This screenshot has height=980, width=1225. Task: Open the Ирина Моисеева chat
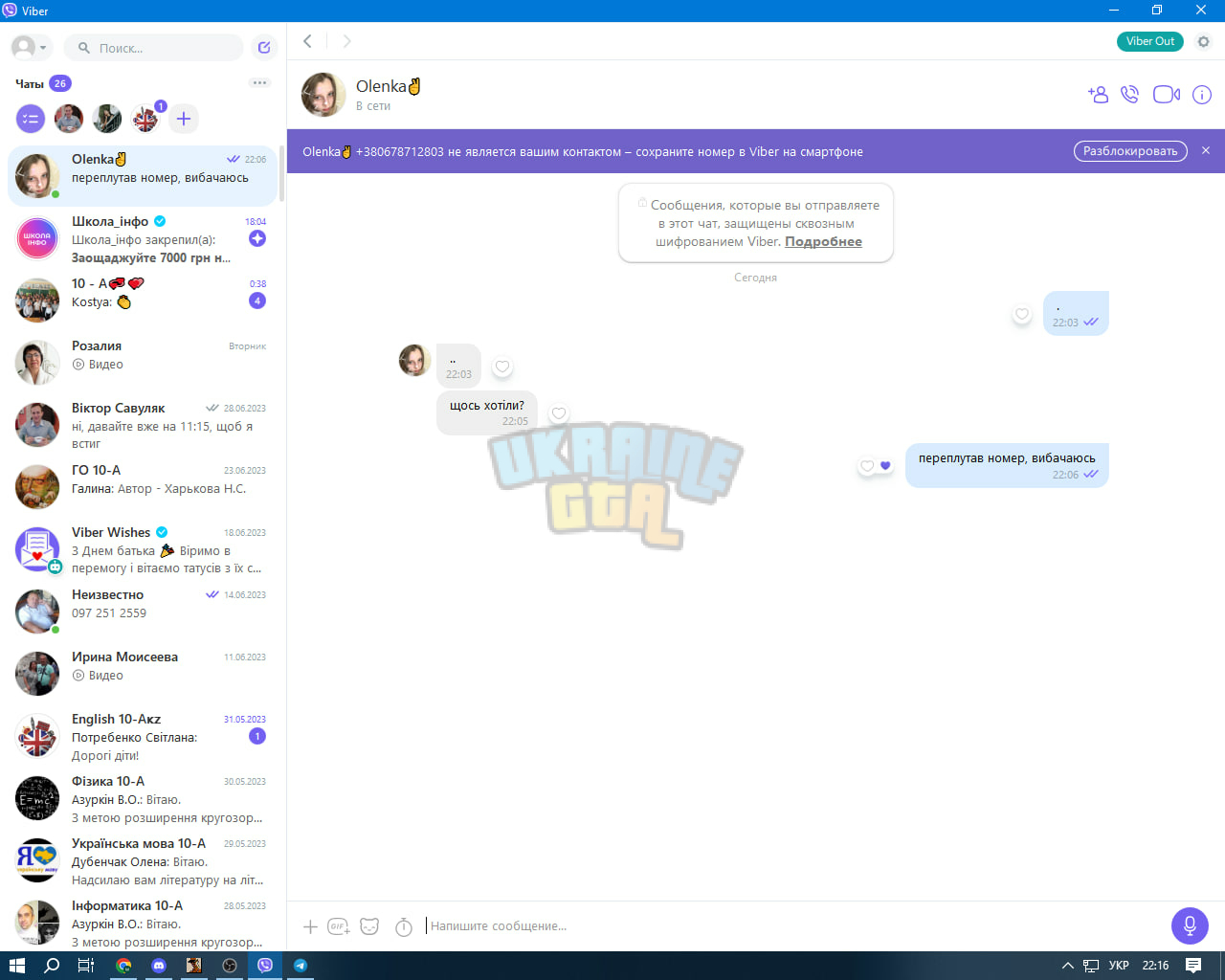[x=142, y=674]
